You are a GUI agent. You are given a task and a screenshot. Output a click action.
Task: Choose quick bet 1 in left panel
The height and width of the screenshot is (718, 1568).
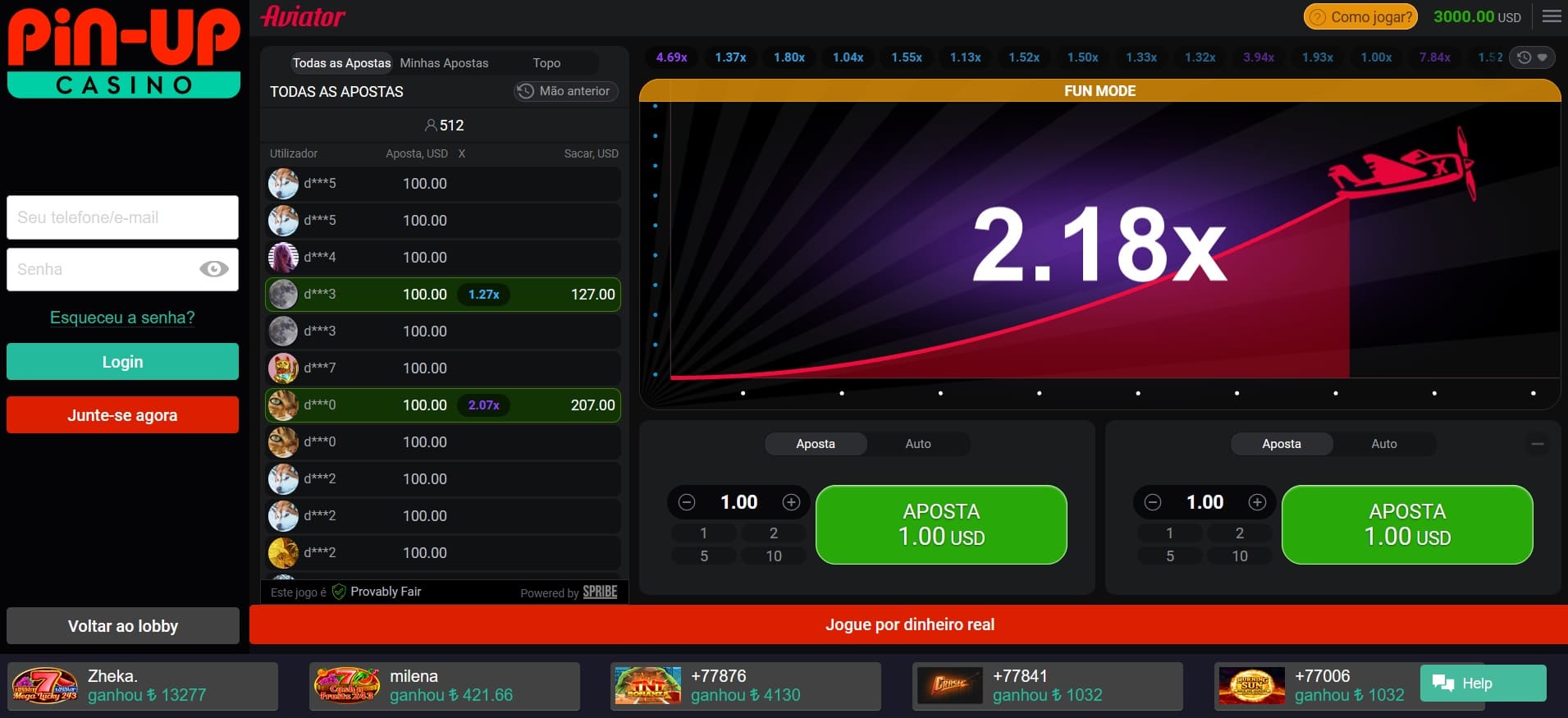pyautogui.click(x=704, y=533)
